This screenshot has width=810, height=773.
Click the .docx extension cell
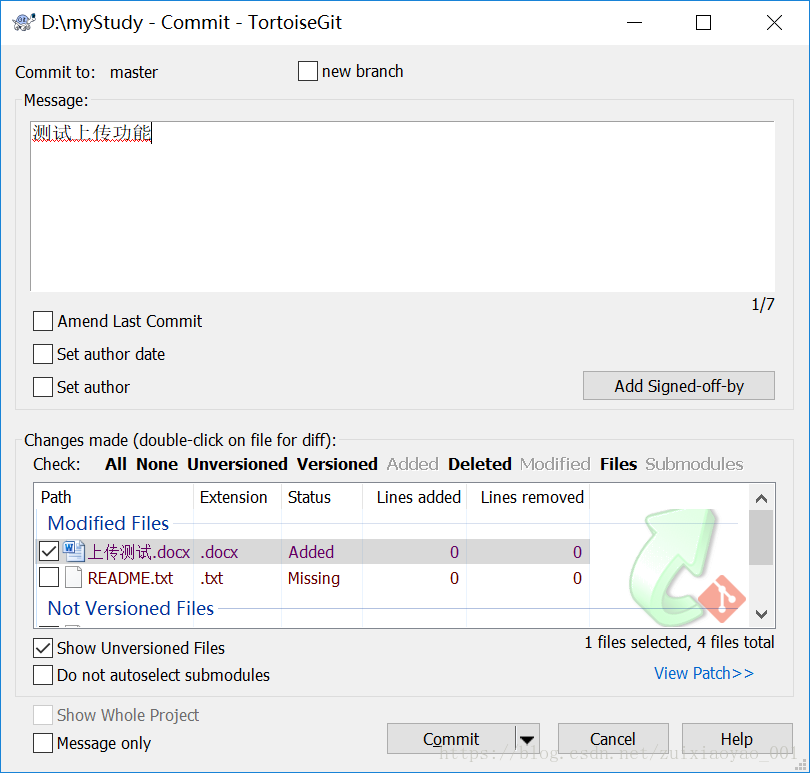pyautogui.click(x=219, y=552)
